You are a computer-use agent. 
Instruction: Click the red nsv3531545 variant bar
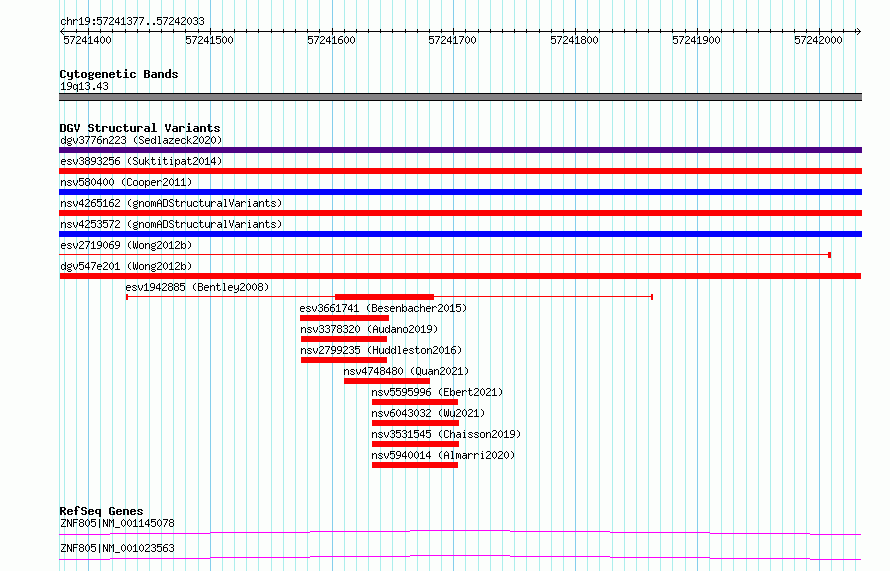415,444
